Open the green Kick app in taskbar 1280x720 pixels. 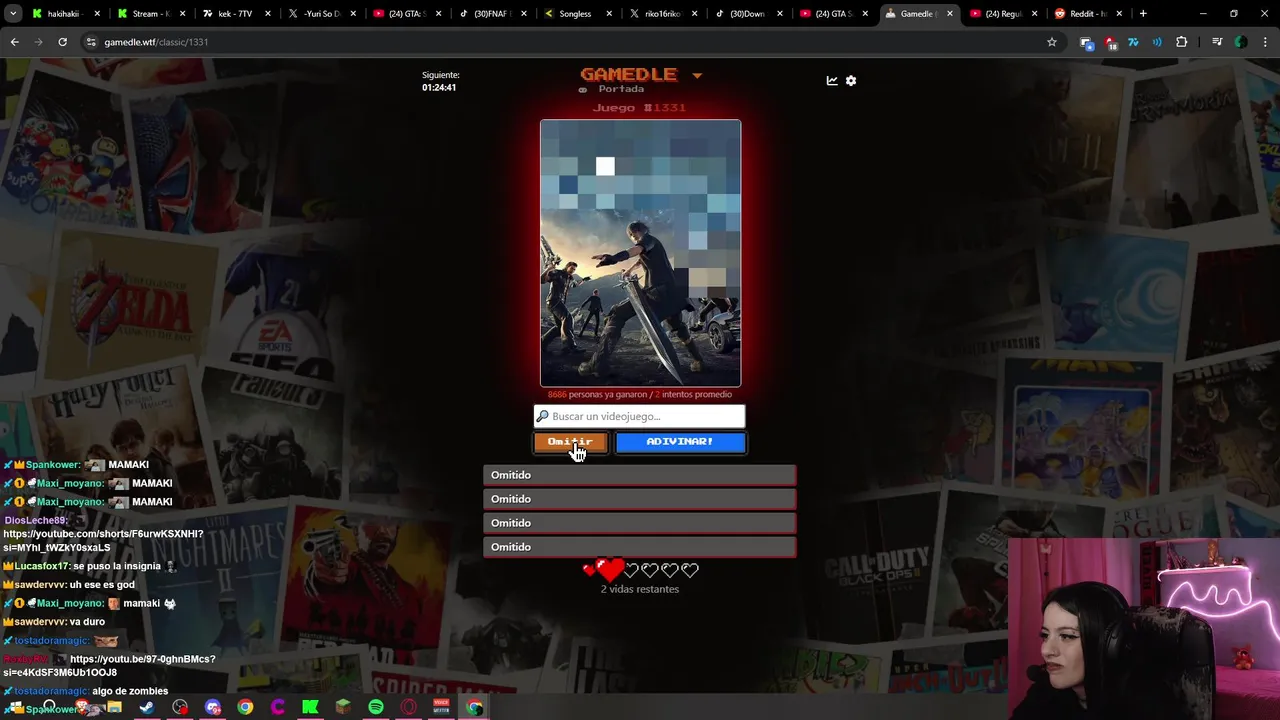(x=310, y=707)
